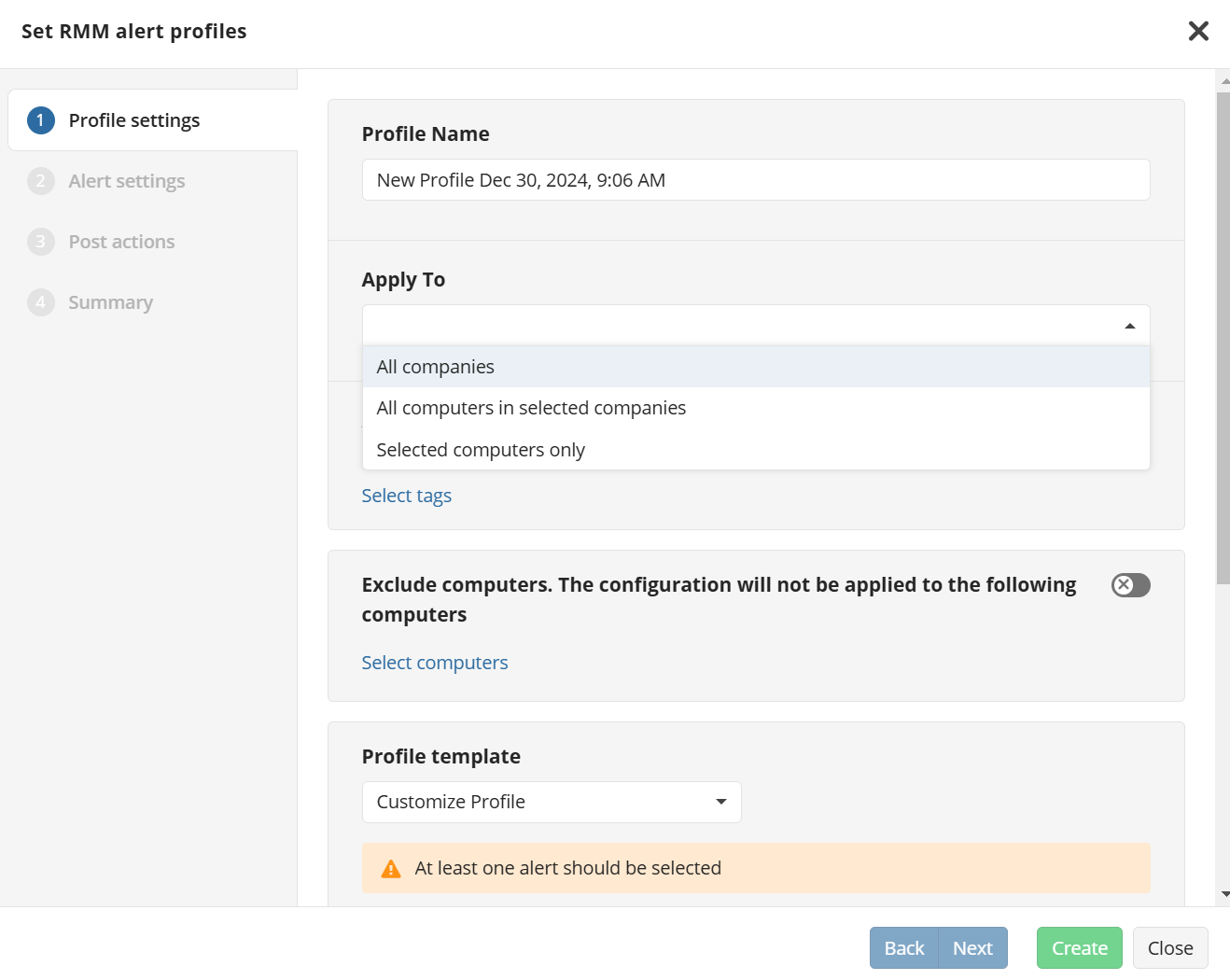Enable the Exclude computers toggle

[1130, 585]
